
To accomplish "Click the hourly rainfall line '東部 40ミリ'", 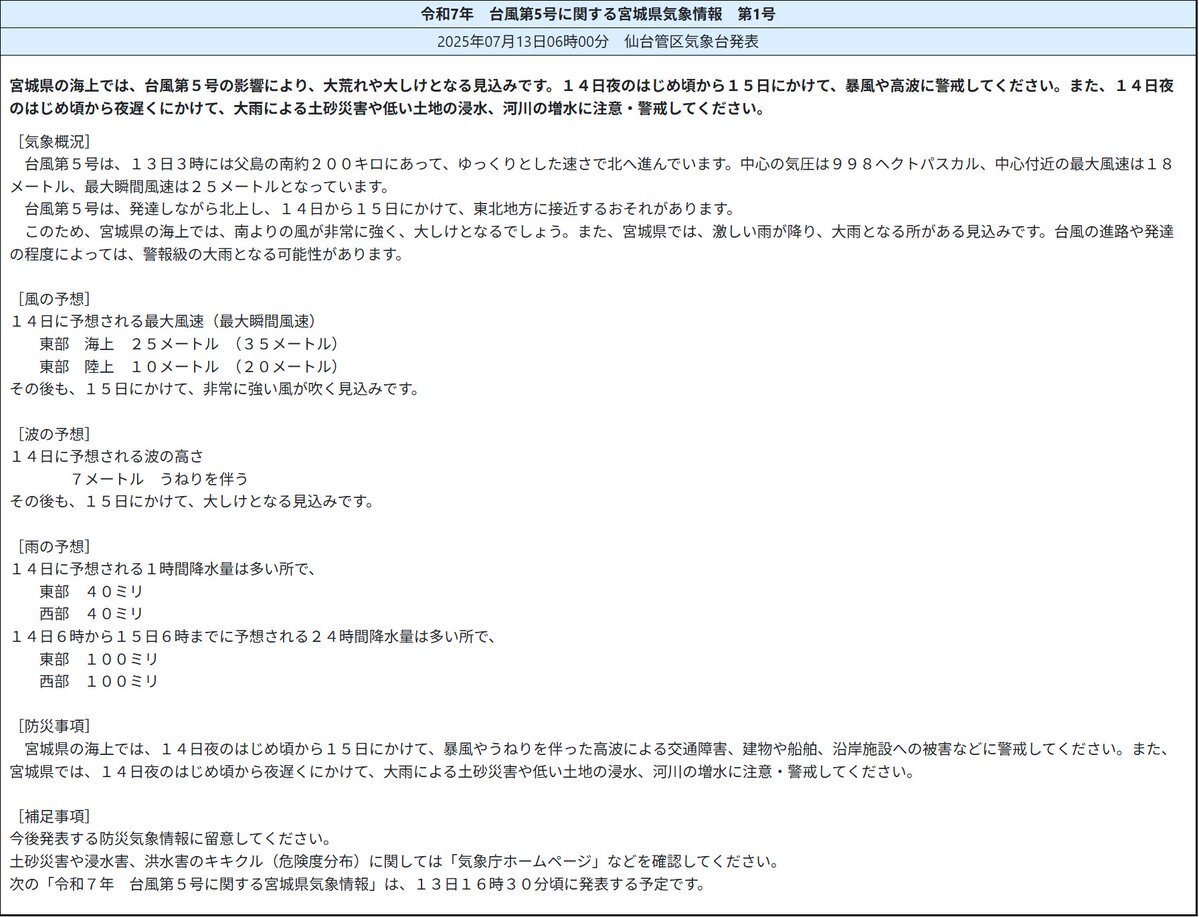I will pos(92,592).
